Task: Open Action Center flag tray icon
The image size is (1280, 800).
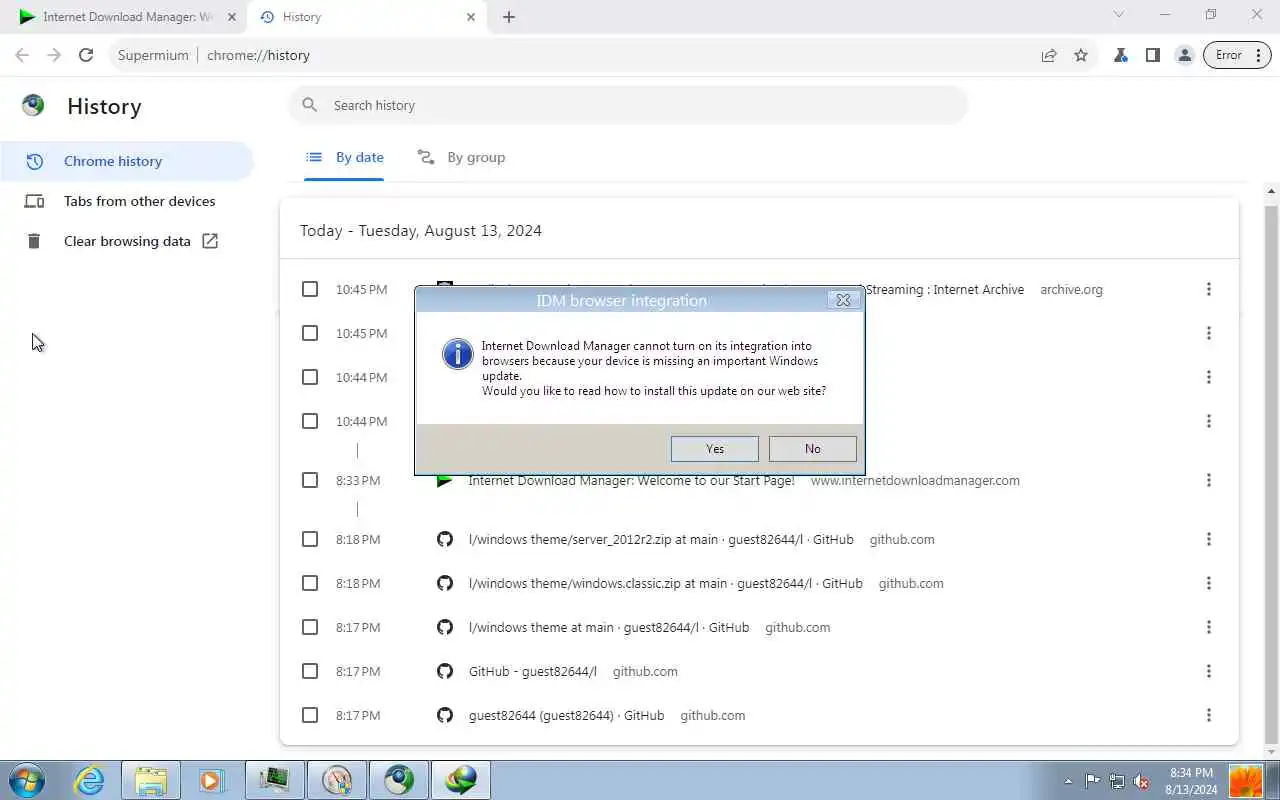Action: point(1092,781)
